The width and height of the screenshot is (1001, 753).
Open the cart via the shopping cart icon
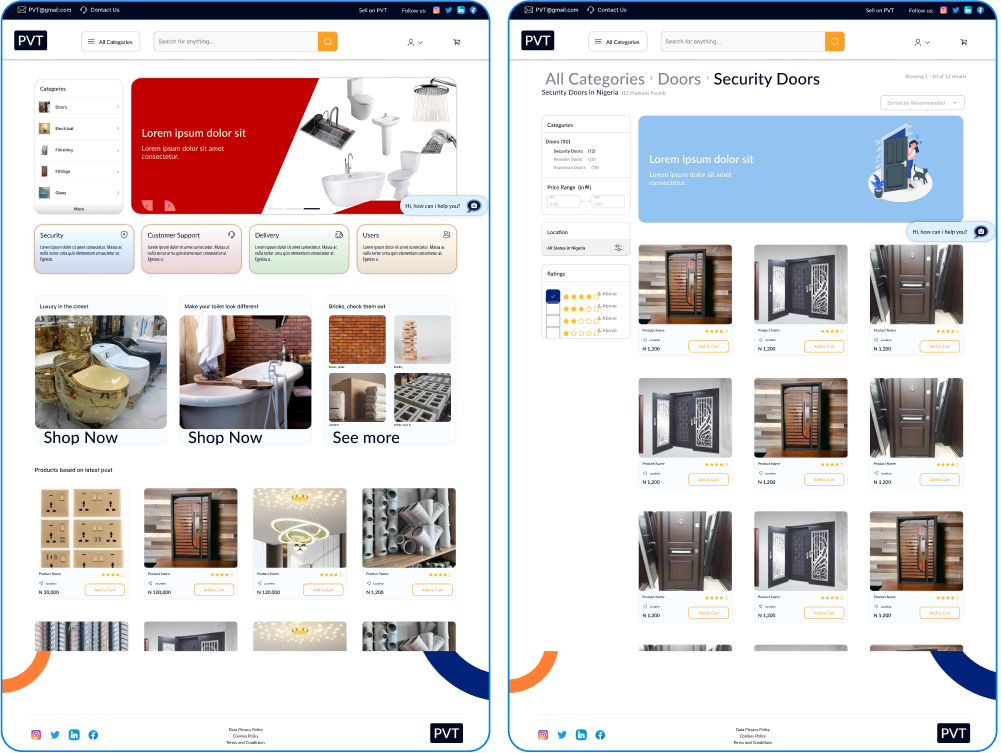457,42
